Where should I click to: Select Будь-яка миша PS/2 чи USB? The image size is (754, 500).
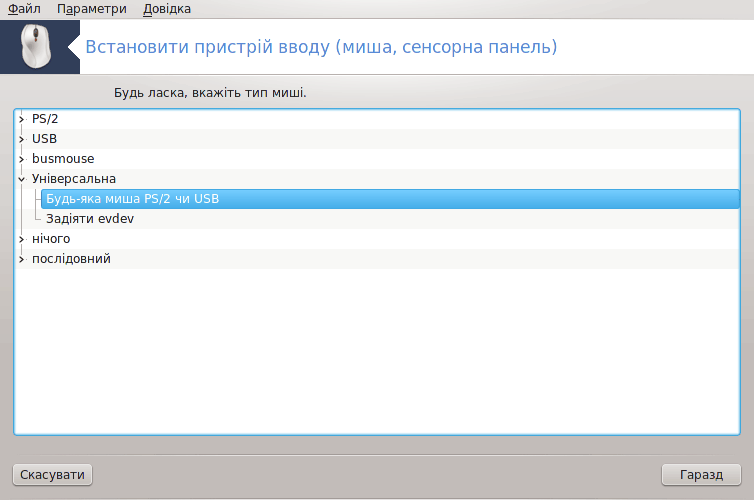click(390, 199)
